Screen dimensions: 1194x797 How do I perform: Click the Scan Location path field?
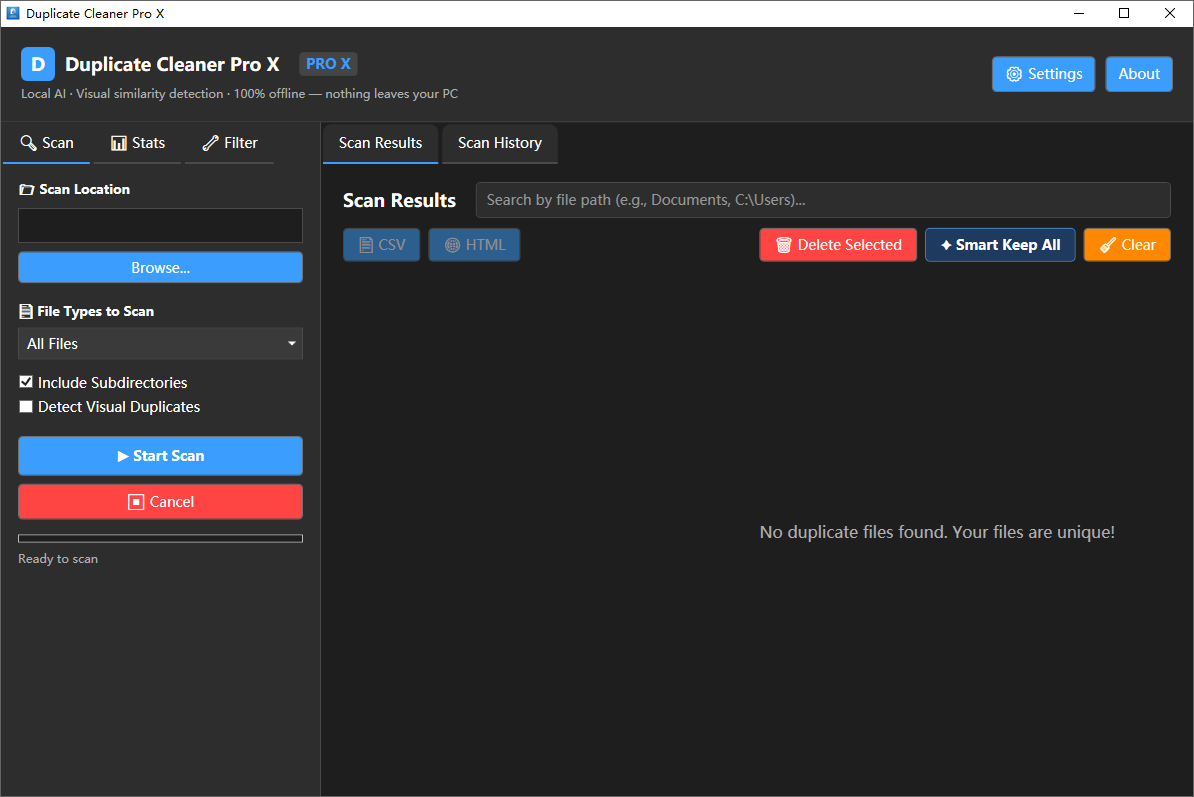(x=161, y=225)
